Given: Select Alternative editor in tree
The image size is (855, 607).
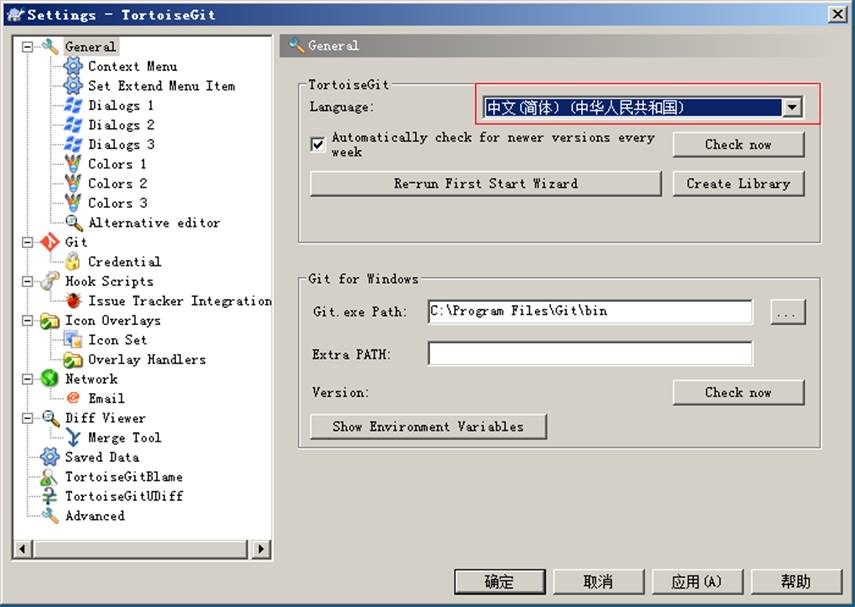Looking at the screenshot, I should 154,223.
